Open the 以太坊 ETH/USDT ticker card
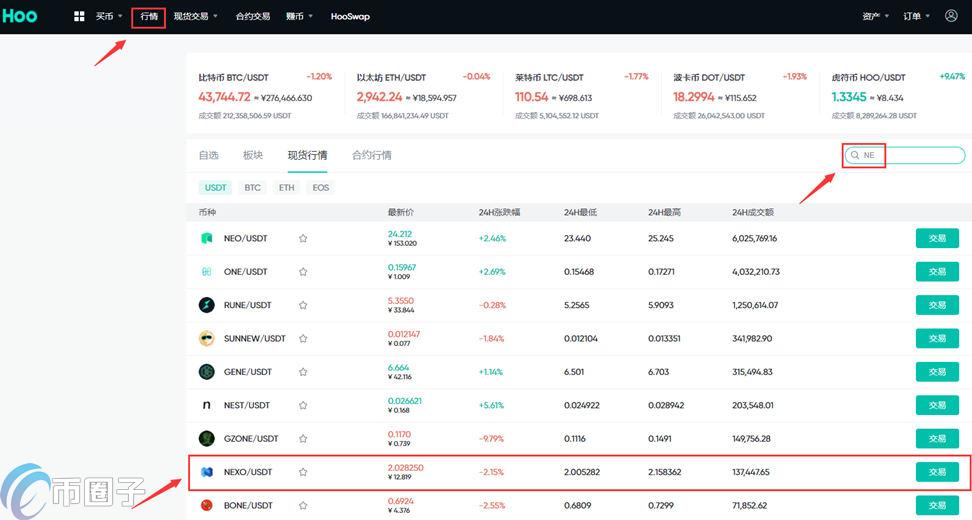972x520 pixels. coord(423,96)
